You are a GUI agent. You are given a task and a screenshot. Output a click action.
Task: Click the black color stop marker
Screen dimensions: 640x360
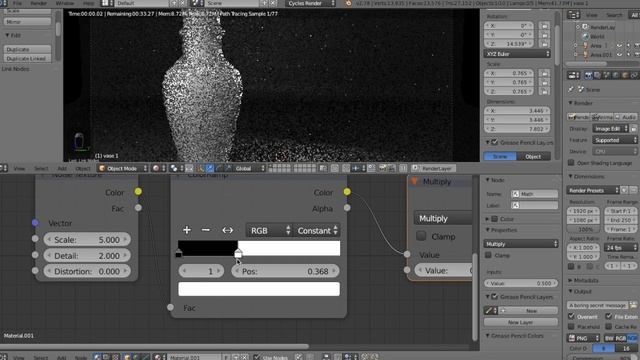tap(178, 254)
